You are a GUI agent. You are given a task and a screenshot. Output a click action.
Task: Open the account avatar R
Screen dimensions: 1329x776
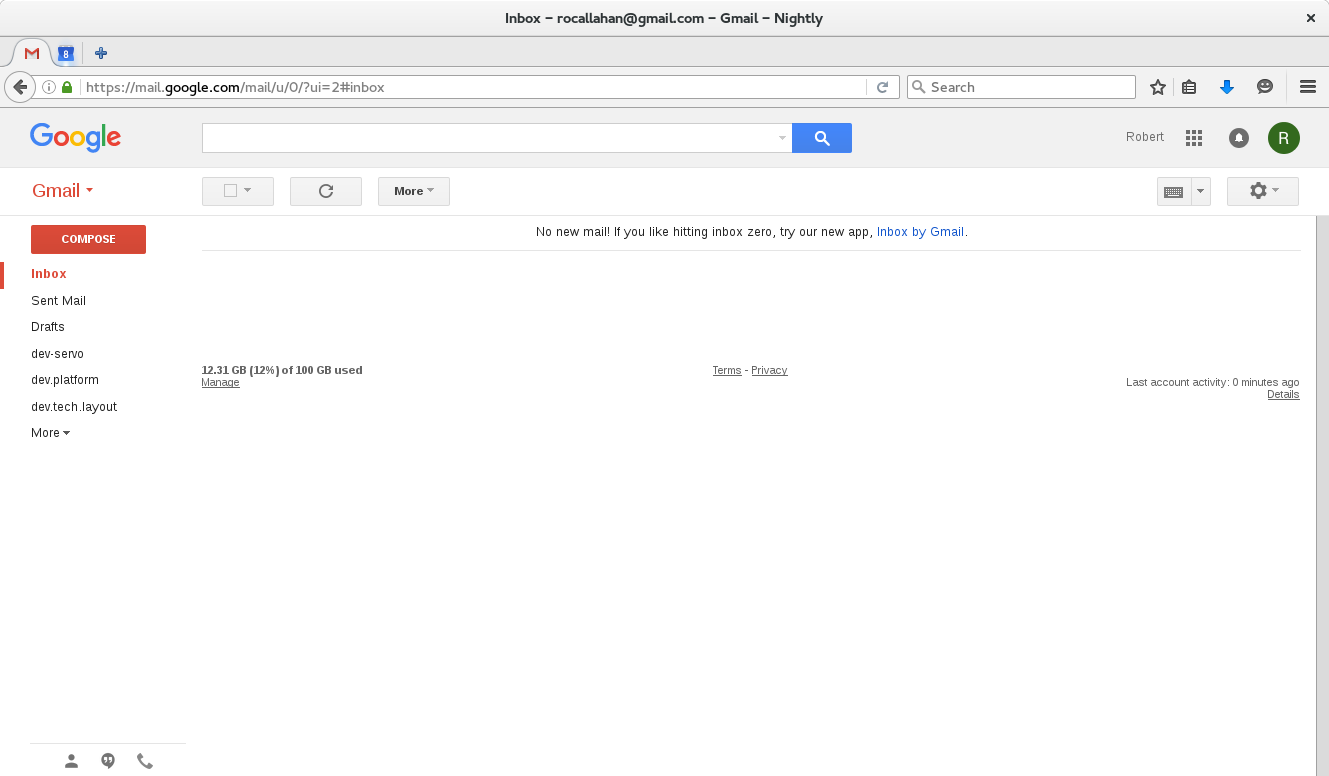(1284, 138)
